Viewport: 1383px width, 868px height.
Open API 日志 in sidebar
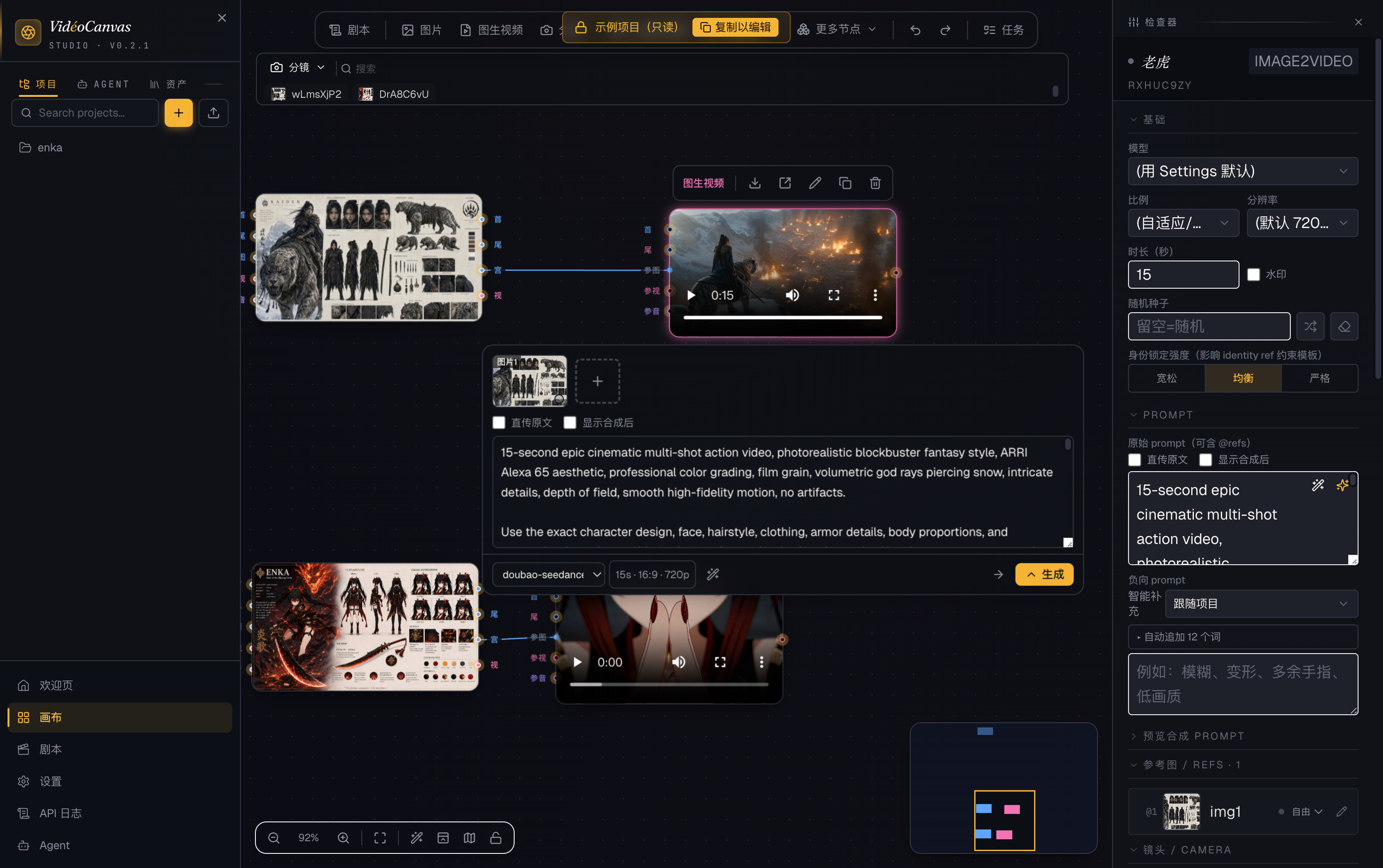coord(120,813)
